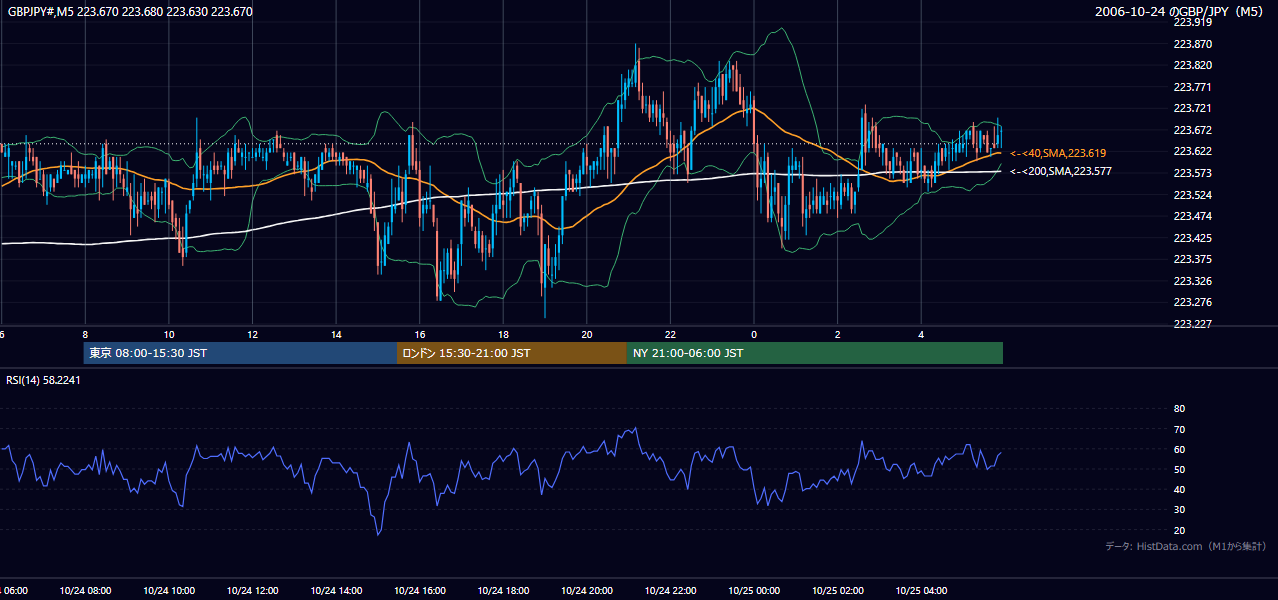The width and height of the screenshot is (1278, 600).
Task: Click price axis value 223.721
Action: [1192, 108]
